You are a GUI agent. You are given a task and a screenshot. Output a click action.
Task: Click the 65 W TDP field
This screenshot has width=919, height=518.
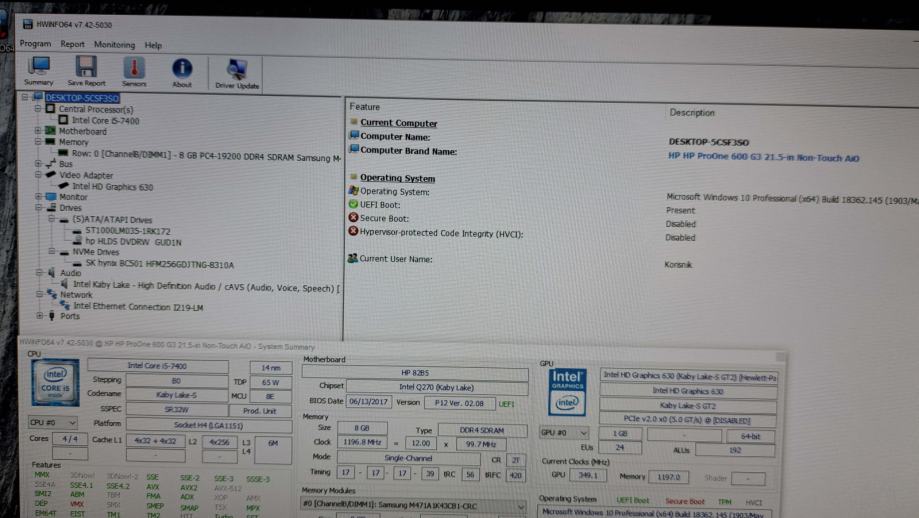pyautogui.click(x=270, y=382)
